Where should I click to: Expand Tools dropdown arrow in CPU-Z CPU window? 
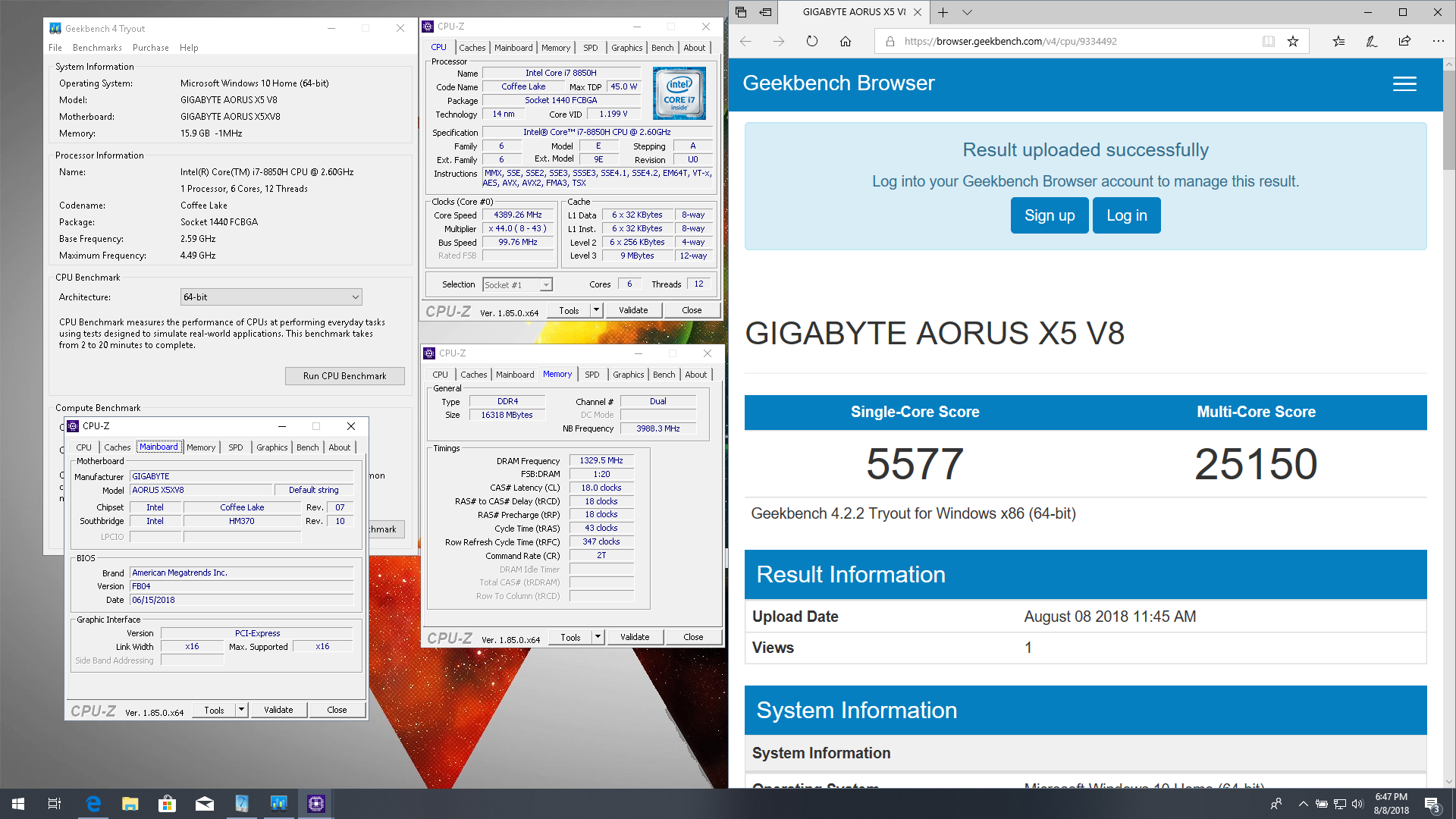(x=596, y=310)
